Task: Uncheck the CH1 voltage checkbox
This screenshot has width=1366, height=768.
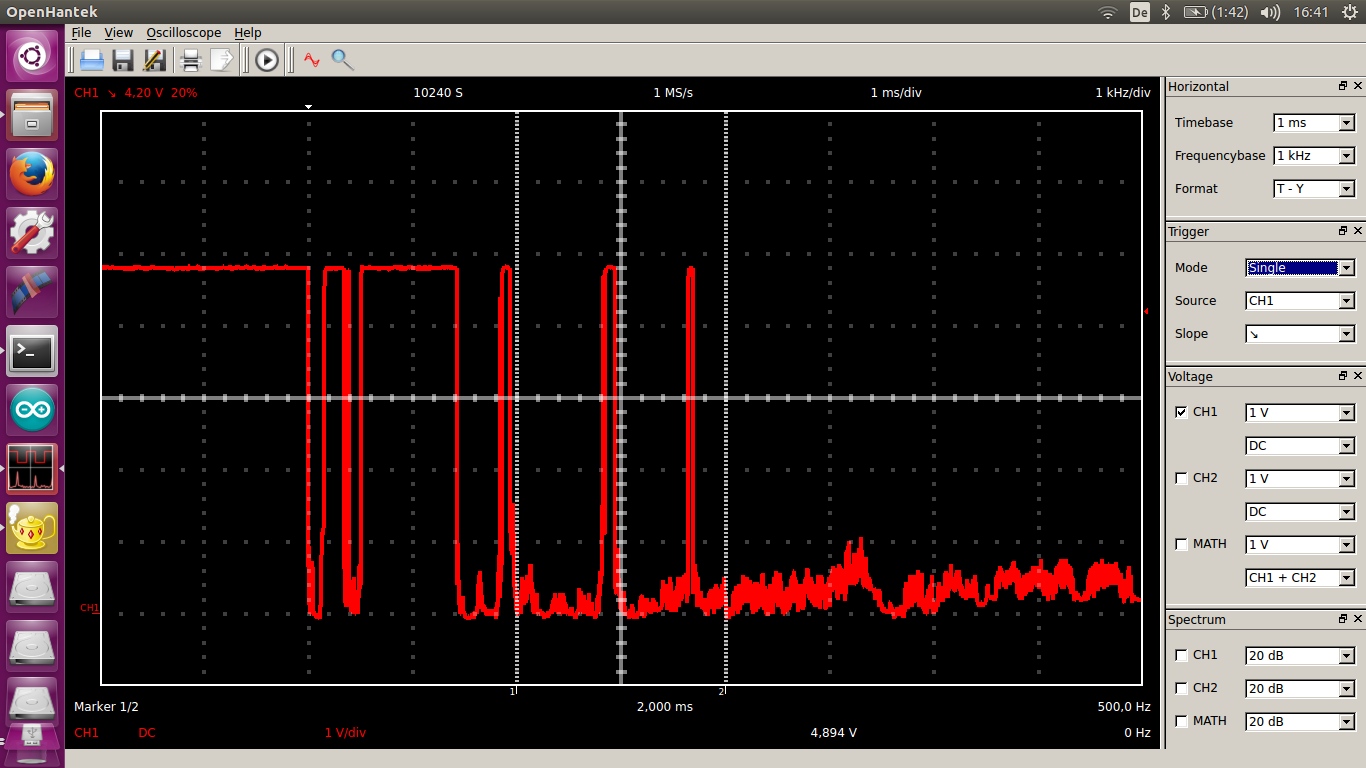Action: (x=1182, y=412)
